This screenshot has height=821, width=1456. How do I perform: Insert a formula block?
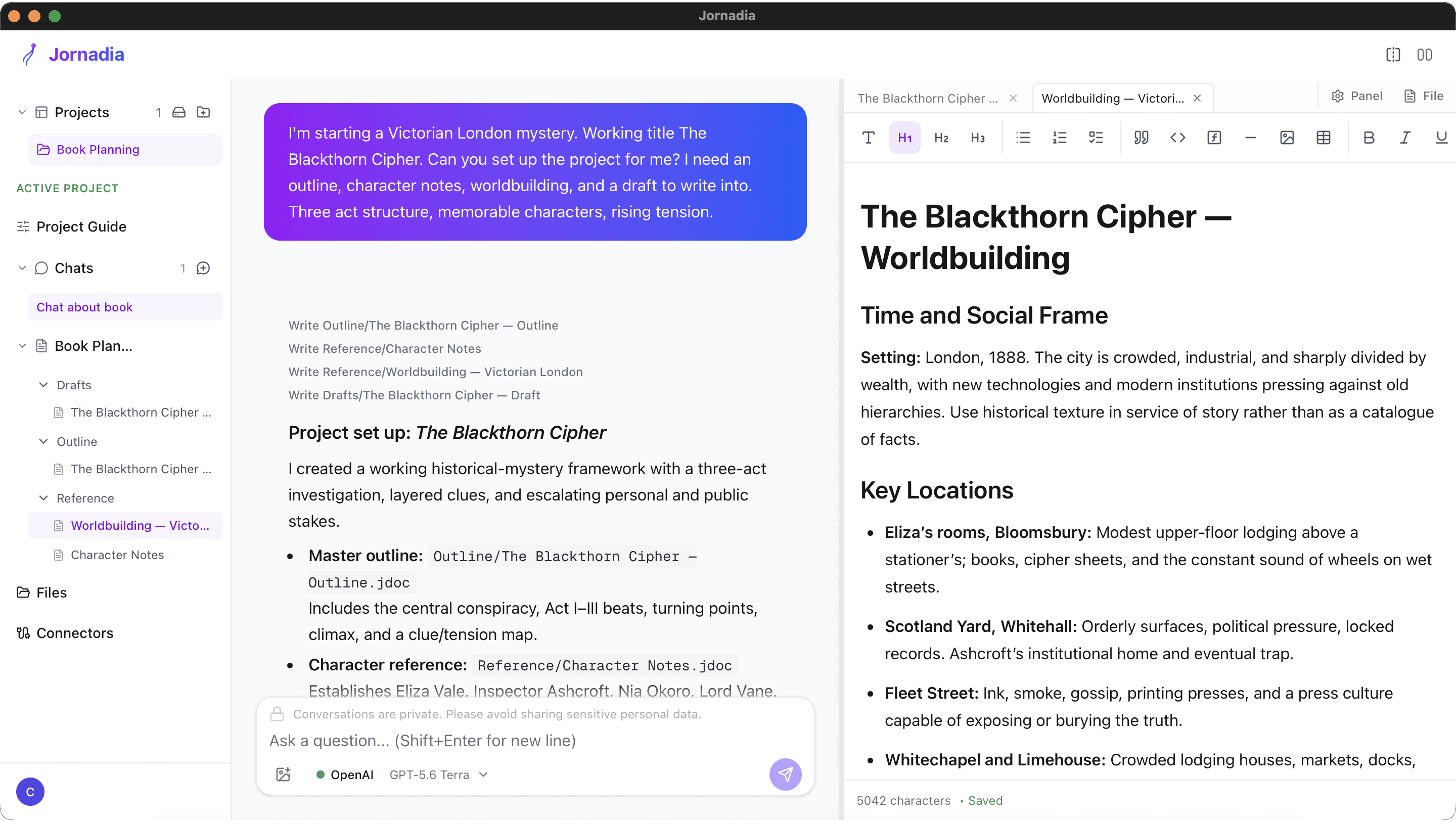click(1214, 138)
